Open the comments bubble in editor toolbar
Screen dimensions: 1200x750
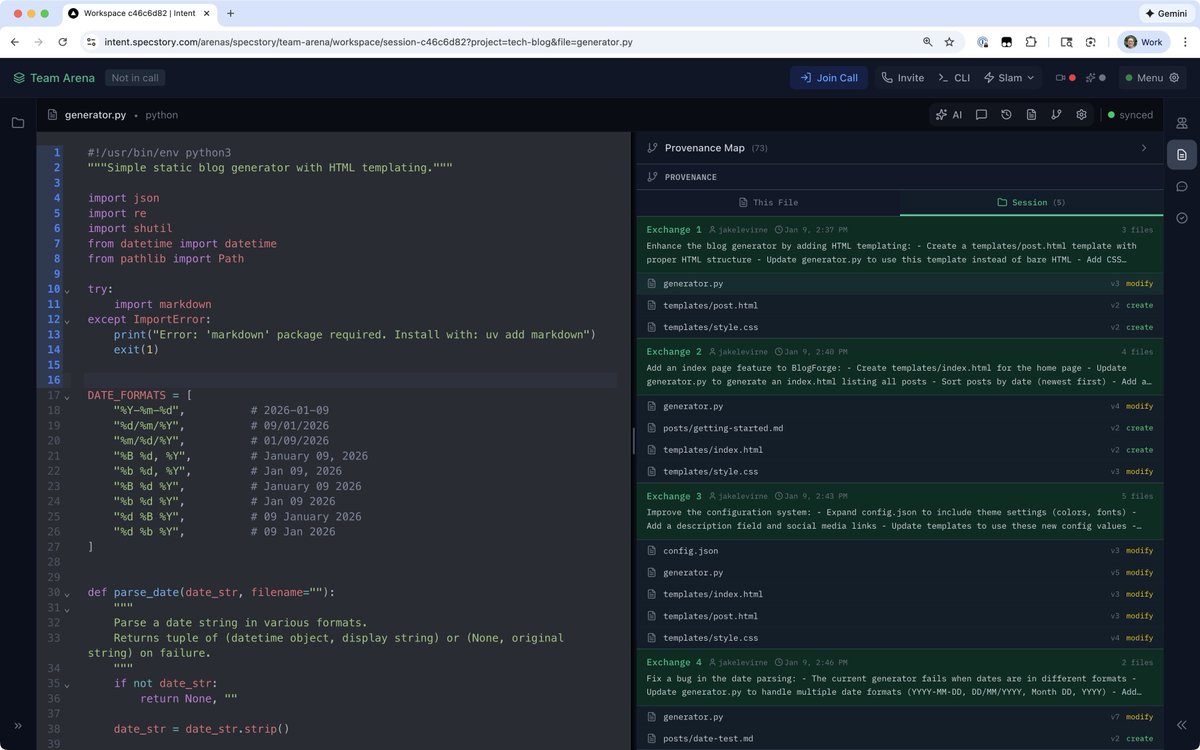point(982,115)
